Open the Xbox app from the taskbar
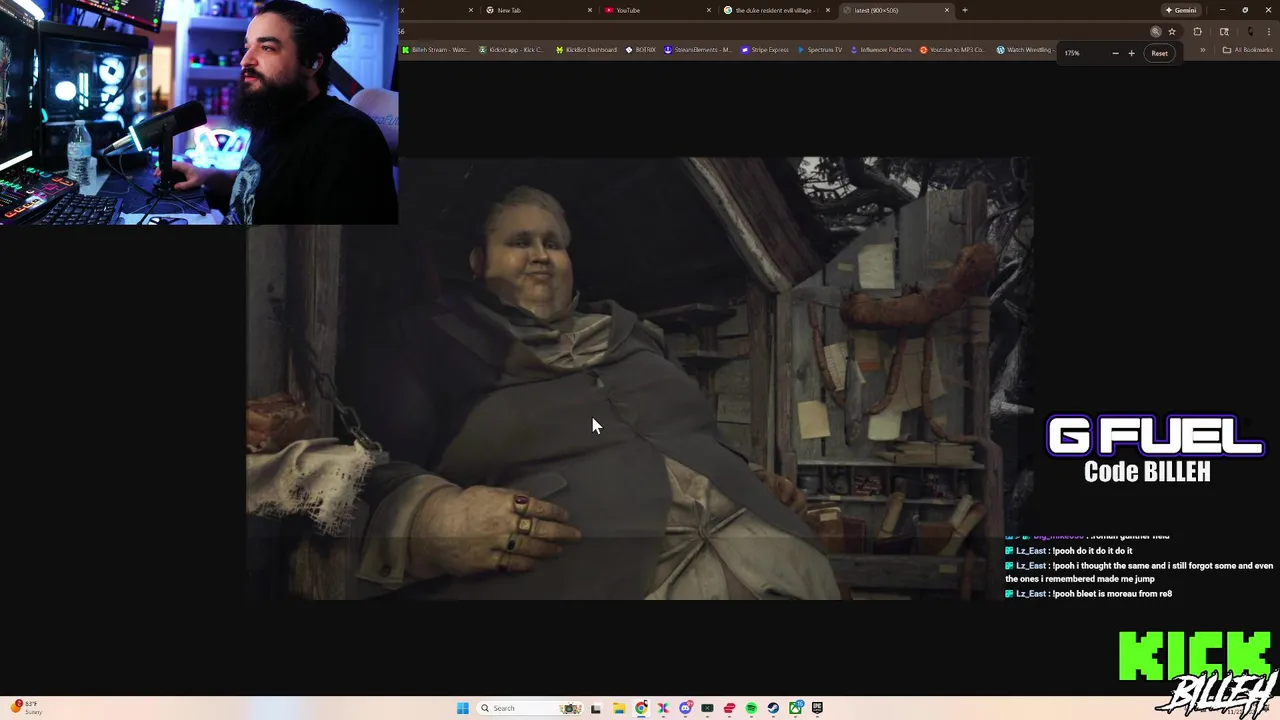This screenshot has height=720, width=1280. pos(796,708)
